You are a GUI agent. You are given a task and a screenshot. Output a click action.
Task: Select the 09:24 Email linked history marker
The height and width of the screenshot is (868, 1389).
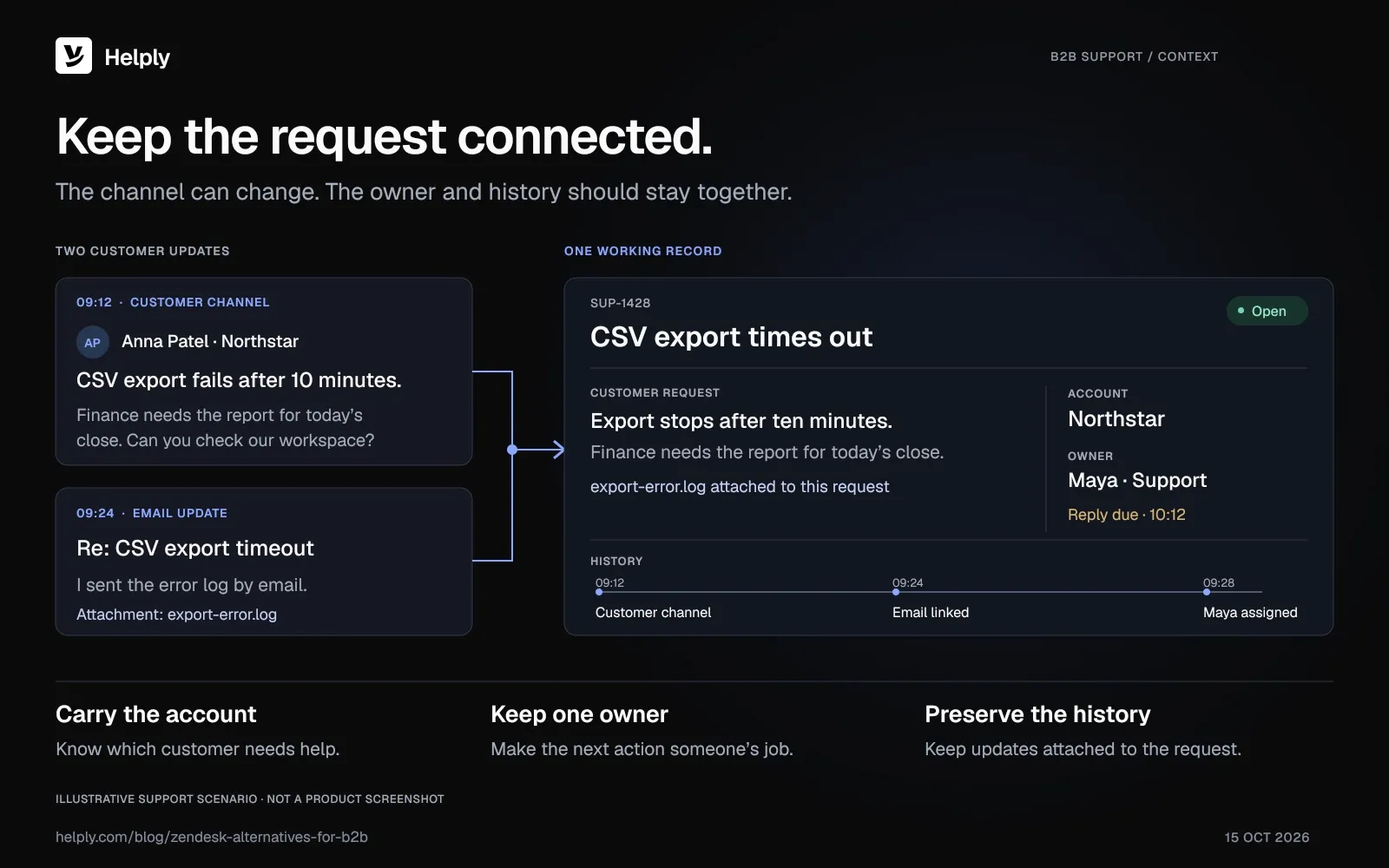(x=896, y=592)
